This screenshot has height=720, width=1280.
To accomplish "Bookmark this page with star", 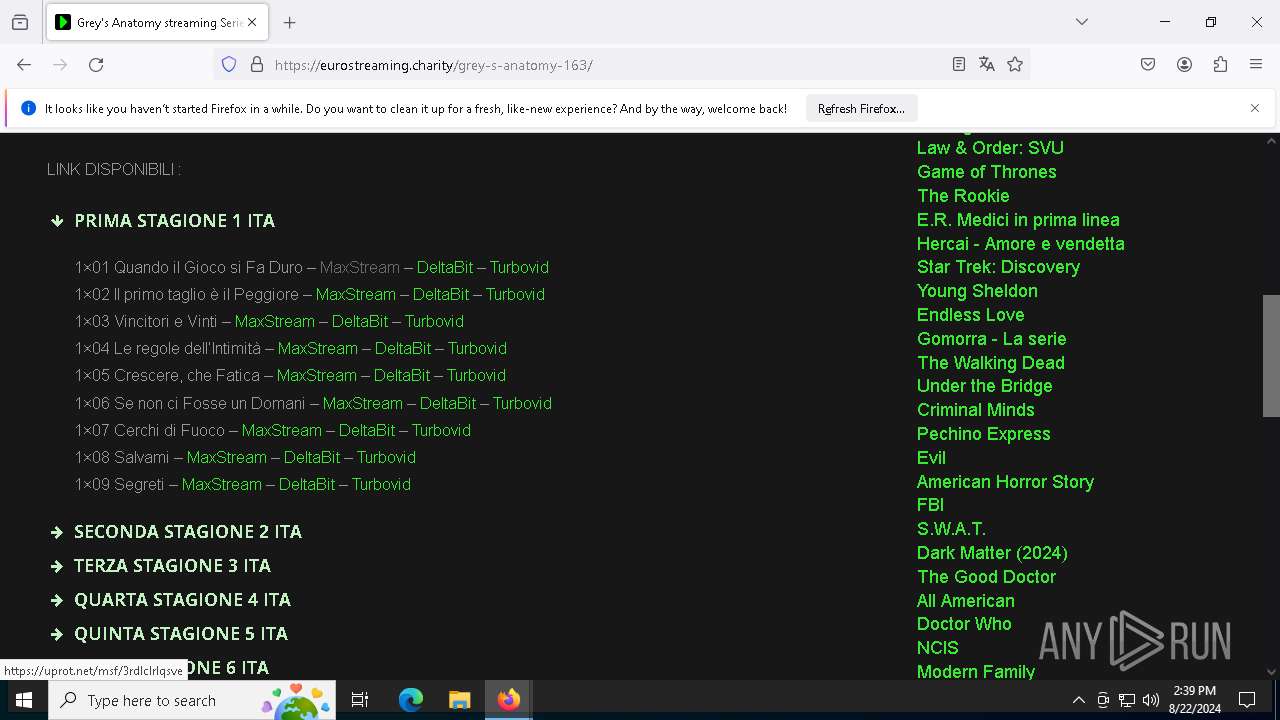I will click(x=1015, y=64).
